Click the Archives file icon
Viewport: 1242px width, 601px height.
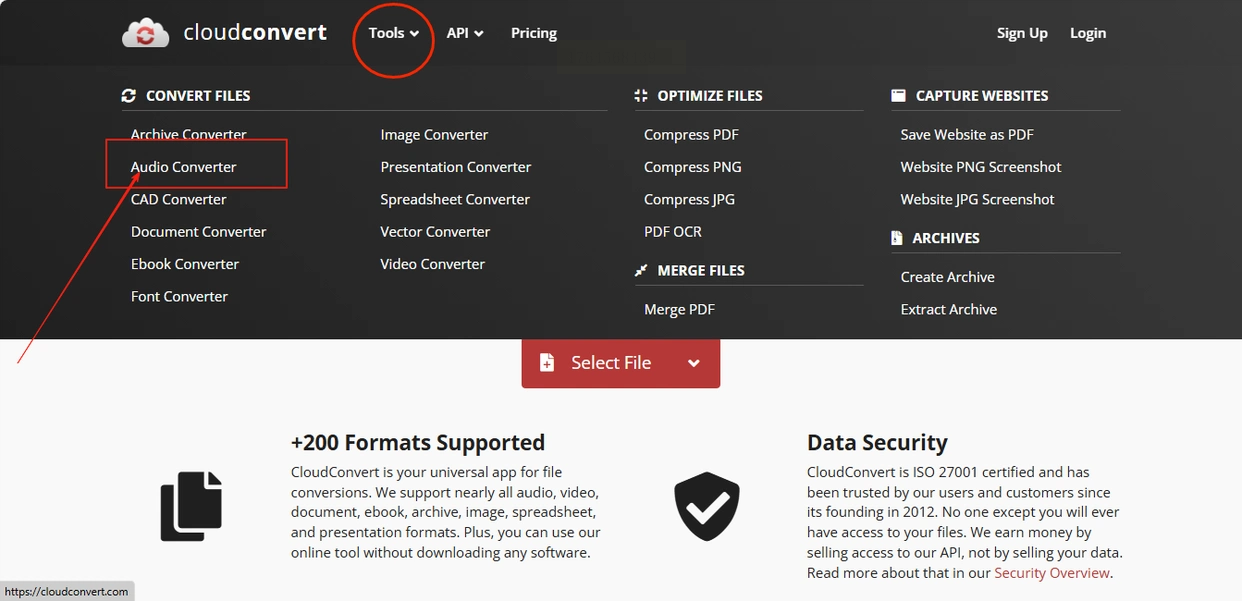coord(897,238)
